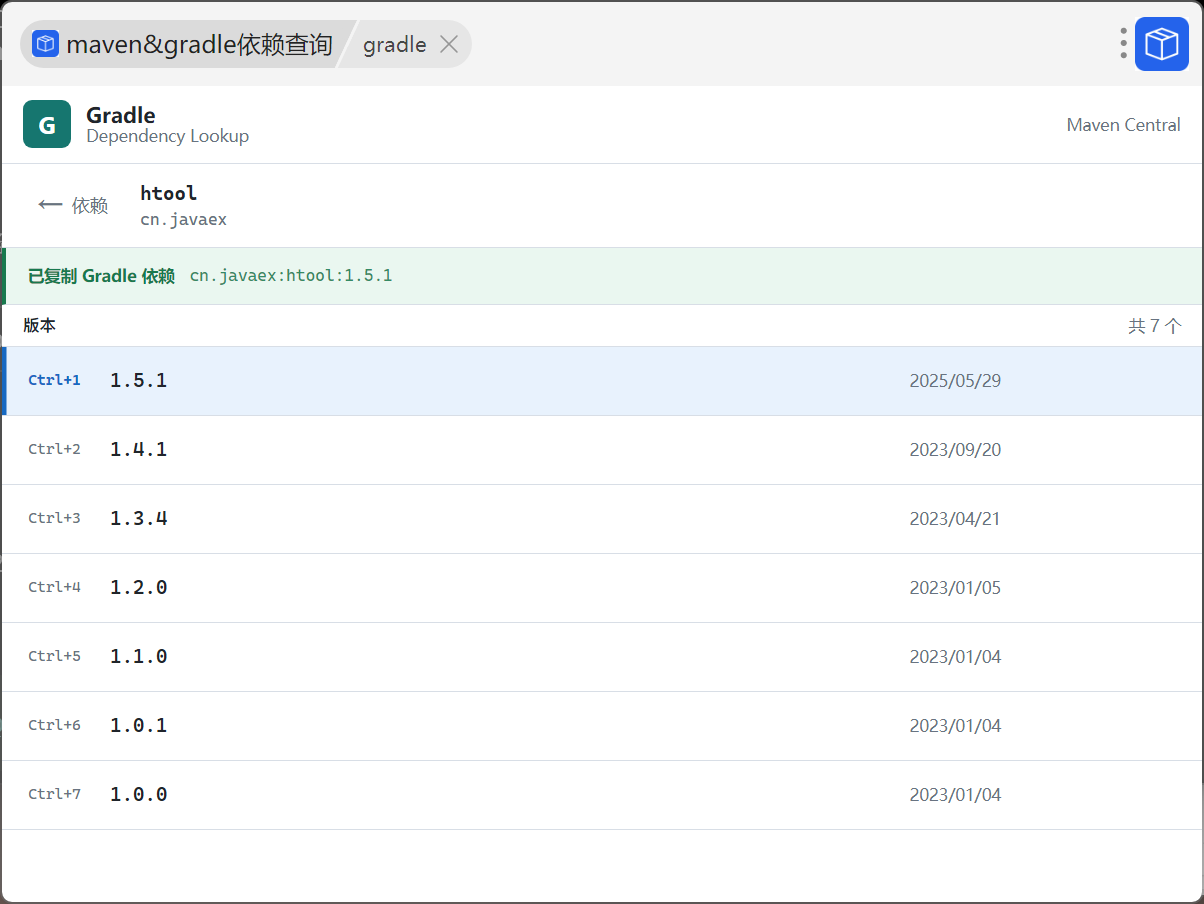
Task: Click the 共 7 个 version count
Action: tap(1155, 326)
